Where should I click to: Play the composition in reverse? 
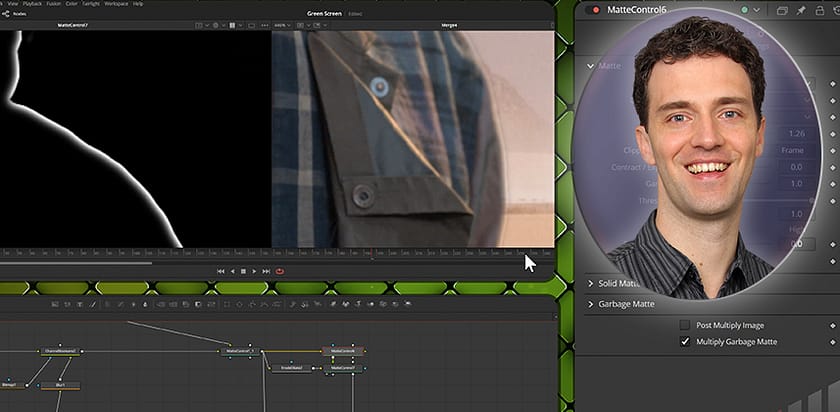click(x=232, y=272)
